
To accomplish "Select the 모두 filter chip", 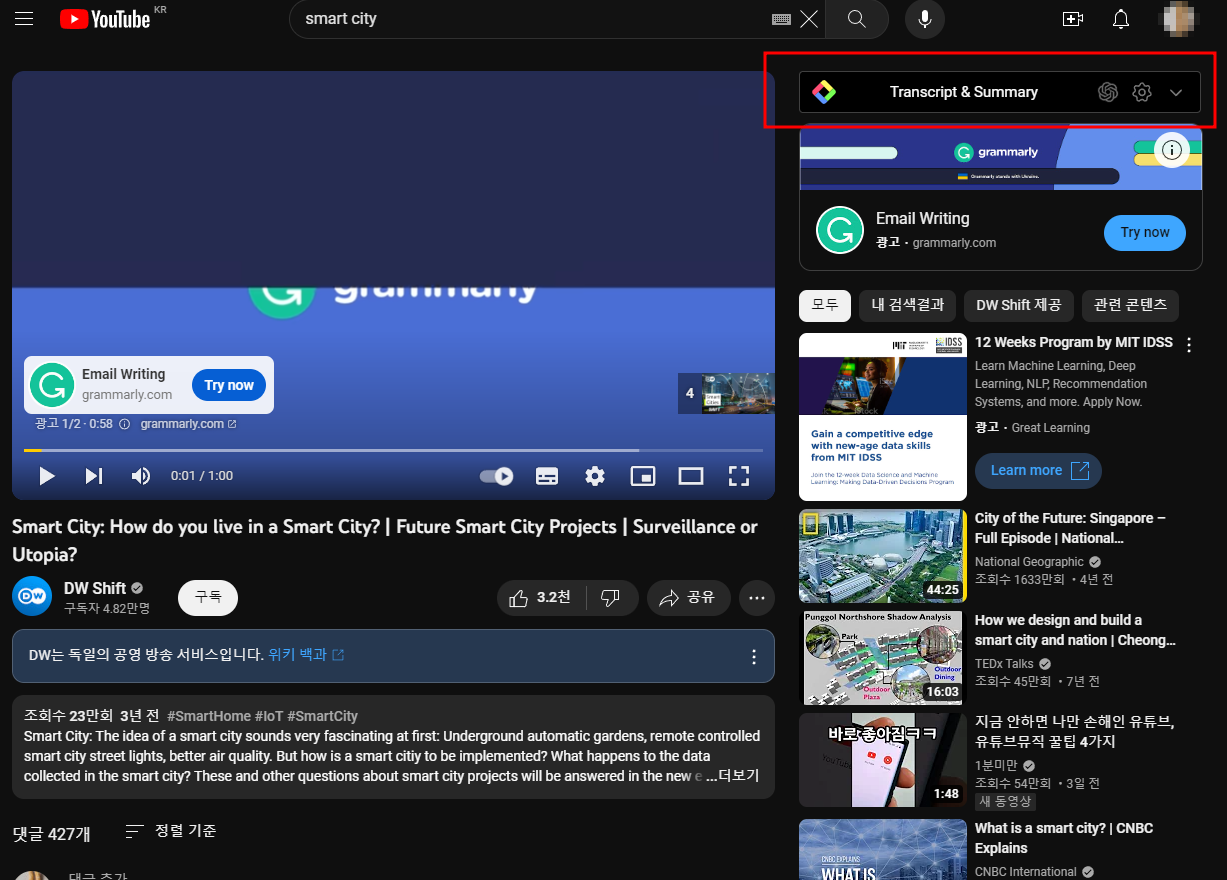I will tap(825, 305).
